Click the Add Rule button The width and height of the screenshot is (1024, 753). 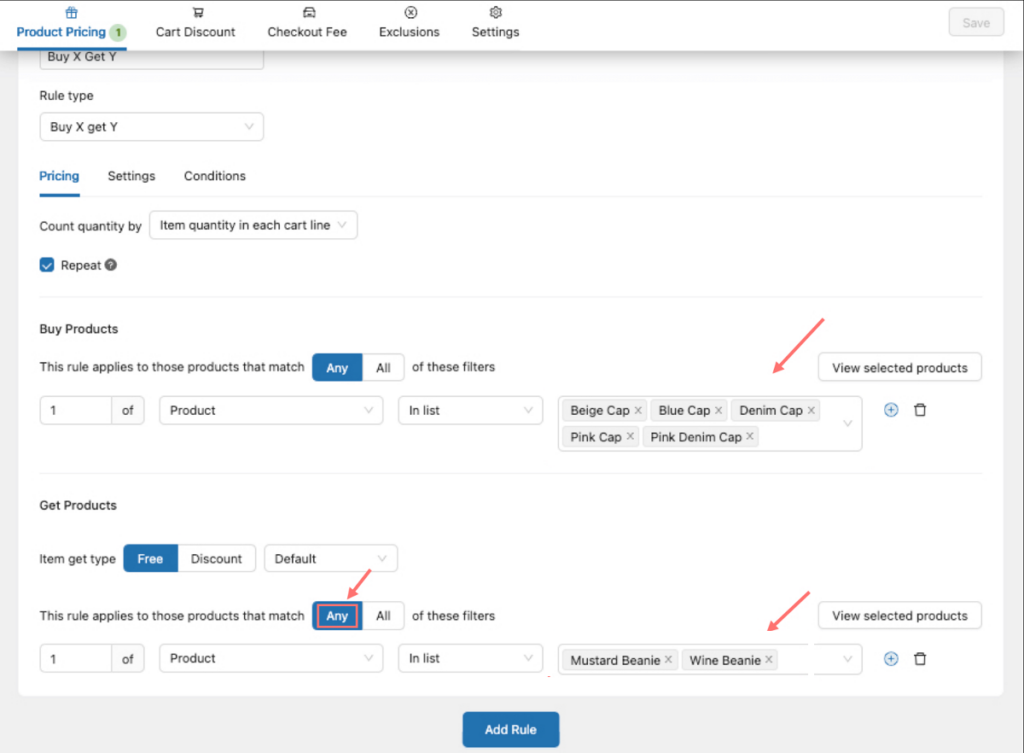pyautogui.click(x=510, y=730)
